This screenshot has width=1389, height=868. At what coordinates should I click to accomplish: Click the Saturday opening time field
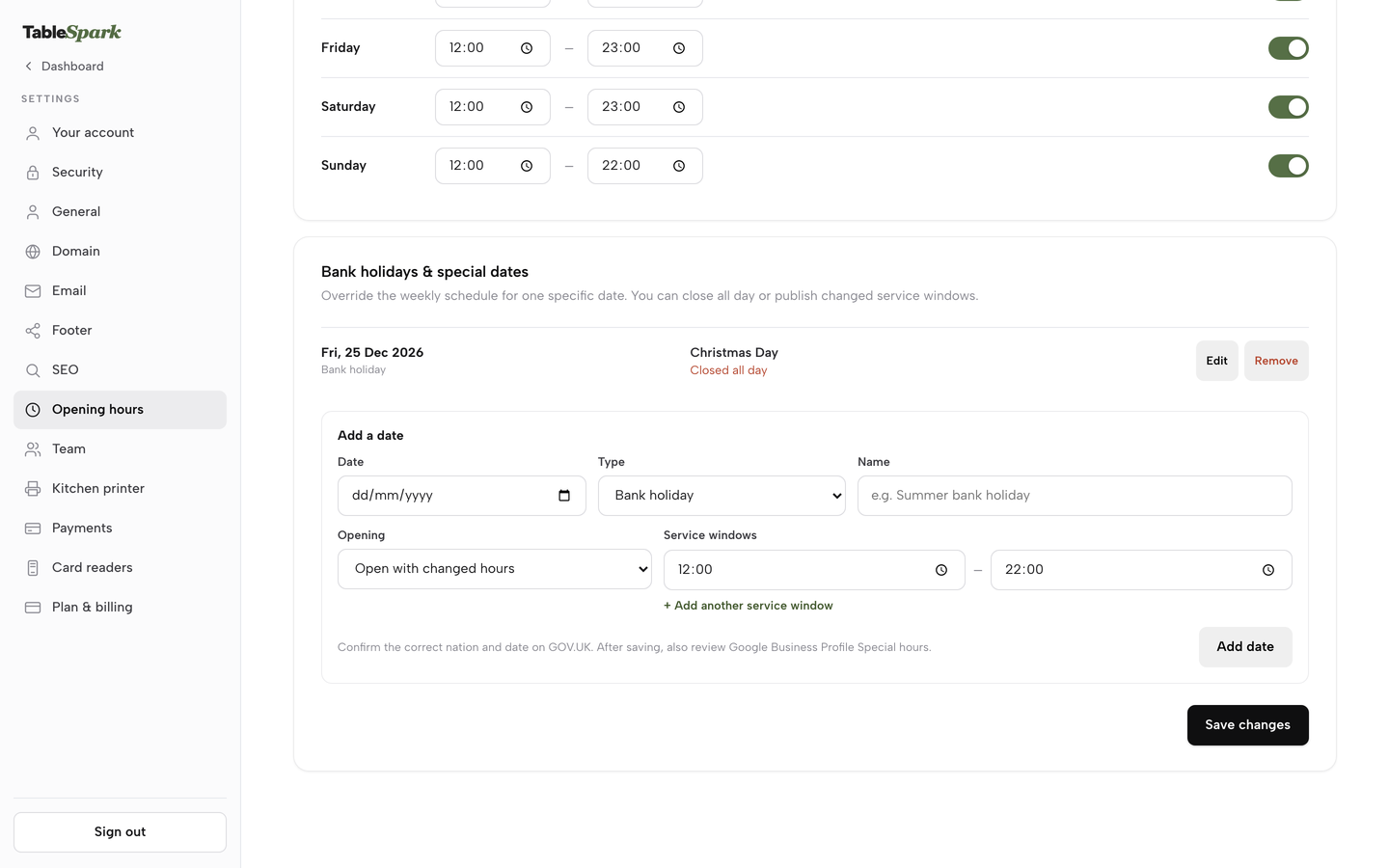[x=493, y=107]
